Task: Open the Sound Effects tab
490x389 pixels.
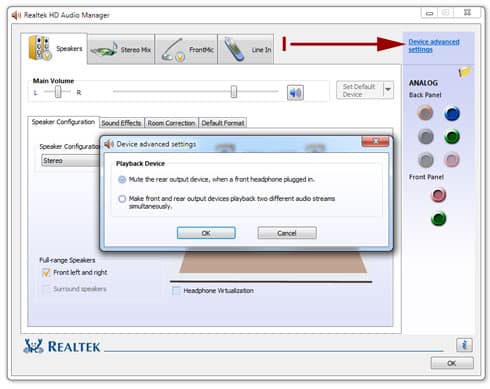Action: tap(121, 123)
